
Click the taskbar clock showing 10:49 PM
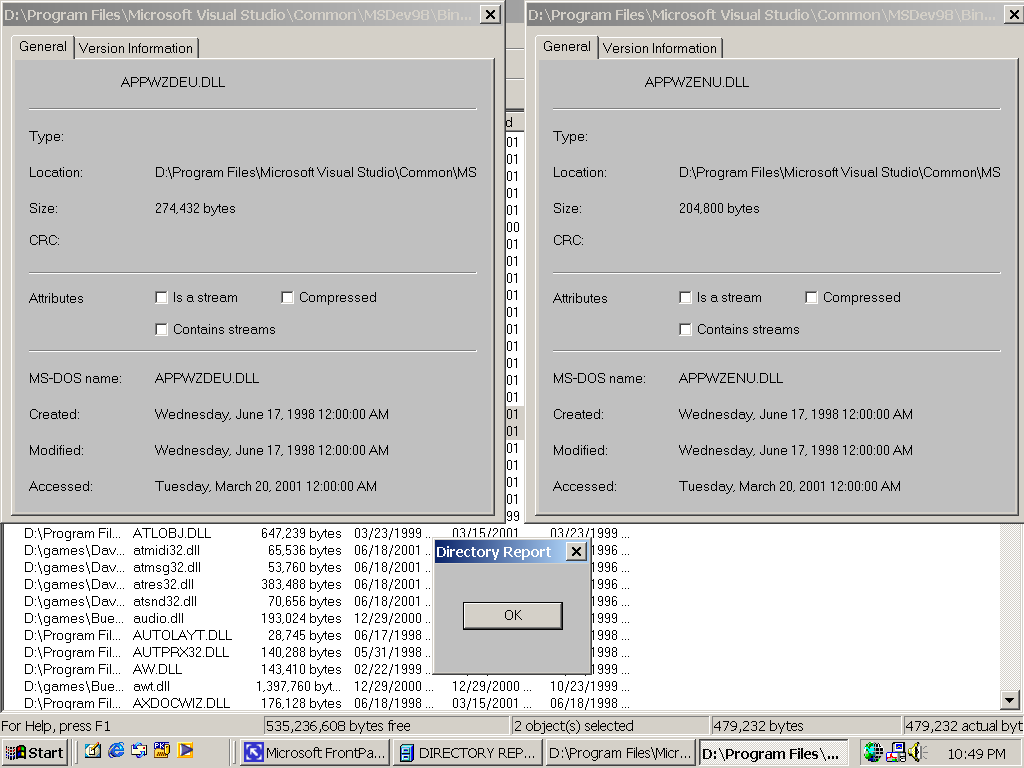976,754
